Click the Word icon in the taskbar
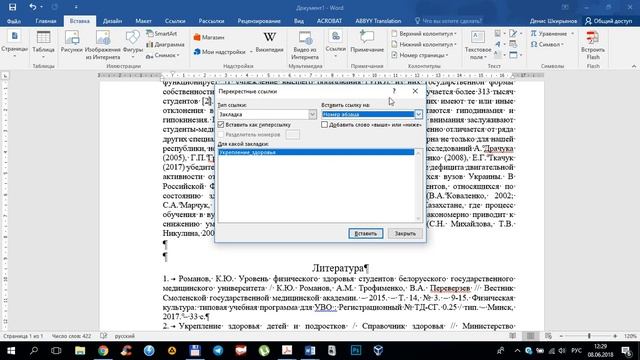Screen dimensions: 640x360 point(310,350)
